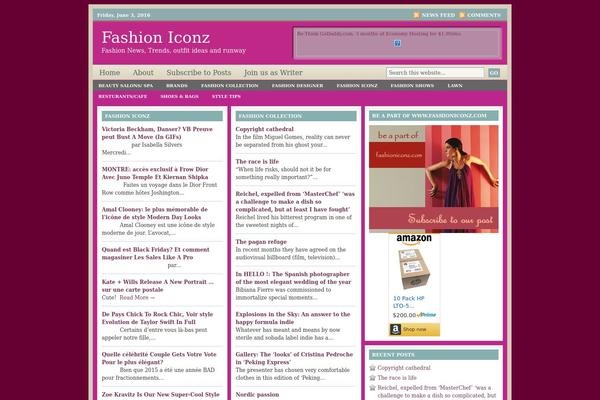Open In HELLO !: Spanish photographer article

tap(293, 278)
